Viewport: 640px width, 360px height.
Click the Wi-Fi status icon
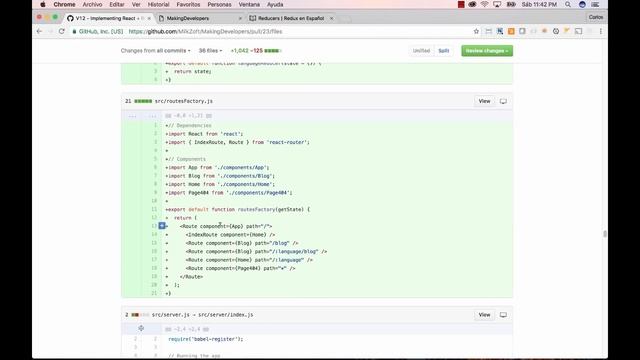click(484, 4)
